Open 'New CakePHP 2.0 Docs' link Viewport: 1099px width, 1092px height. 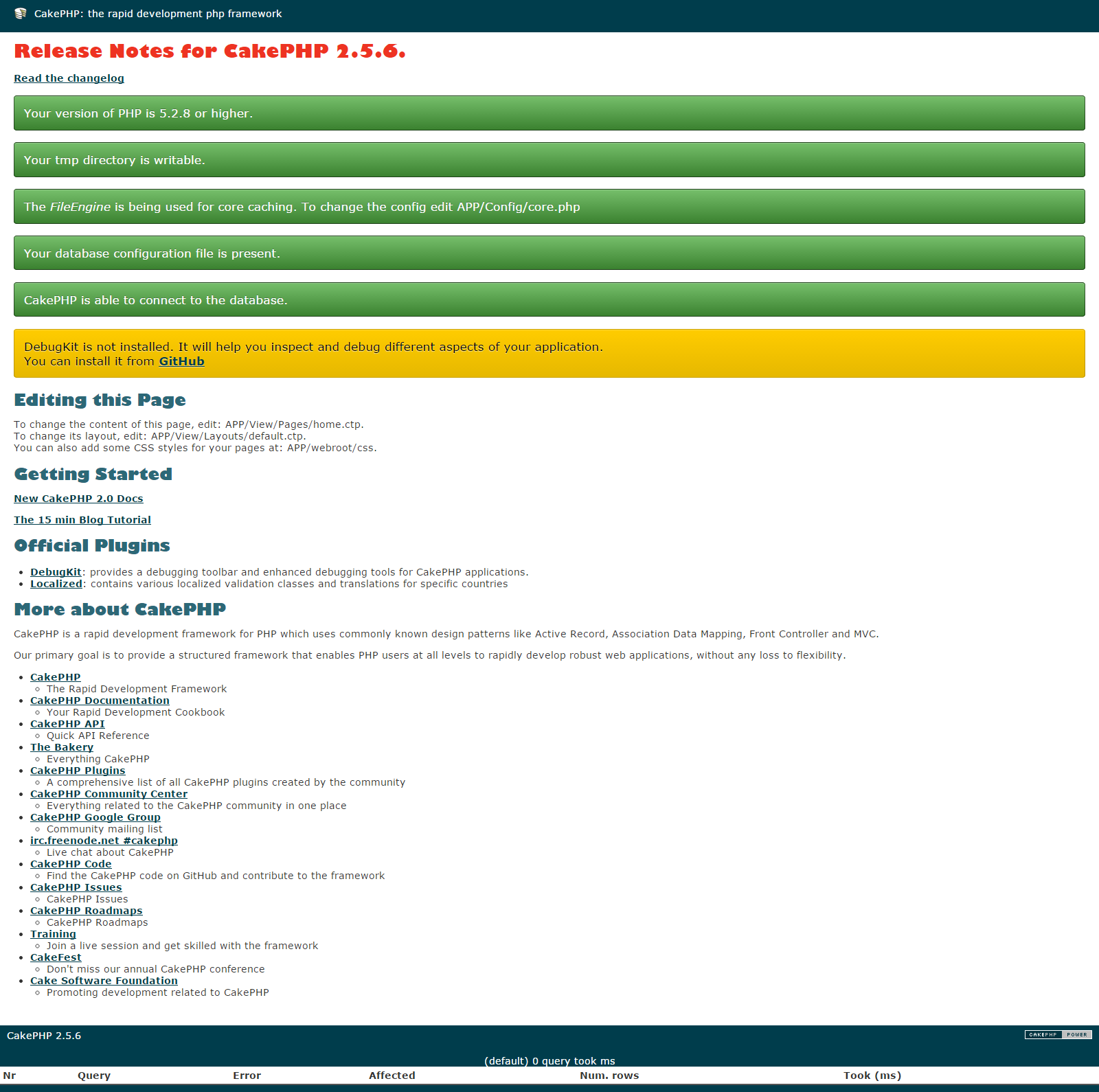(78, 499)
